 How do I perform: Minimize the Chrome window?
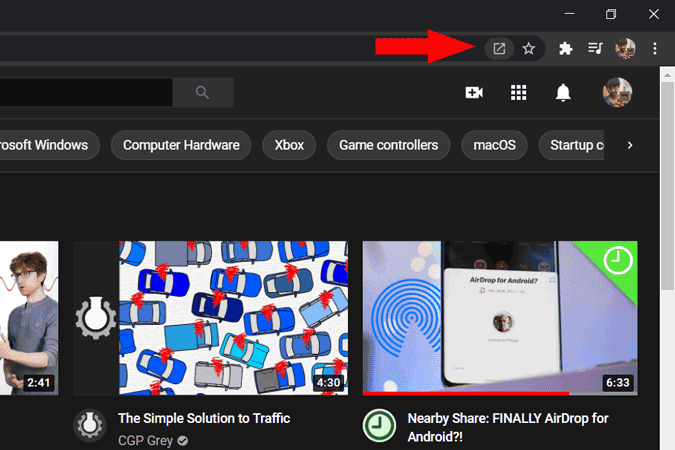tap(570, 14)
